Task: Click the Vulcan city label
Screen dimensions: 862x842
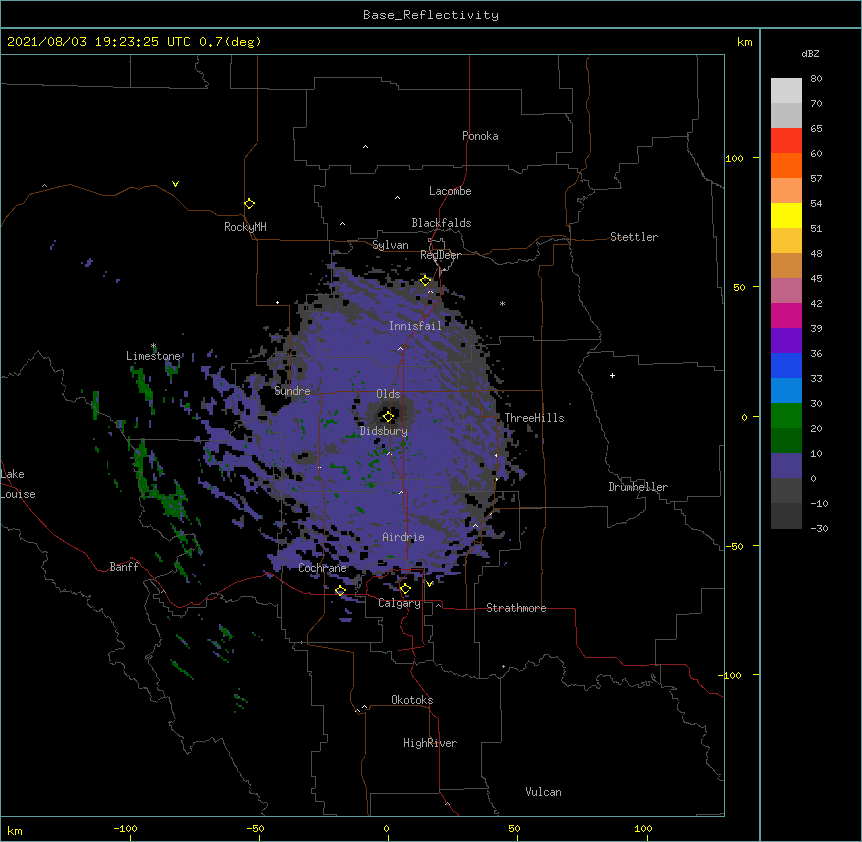Action: (x=543, y=792)
